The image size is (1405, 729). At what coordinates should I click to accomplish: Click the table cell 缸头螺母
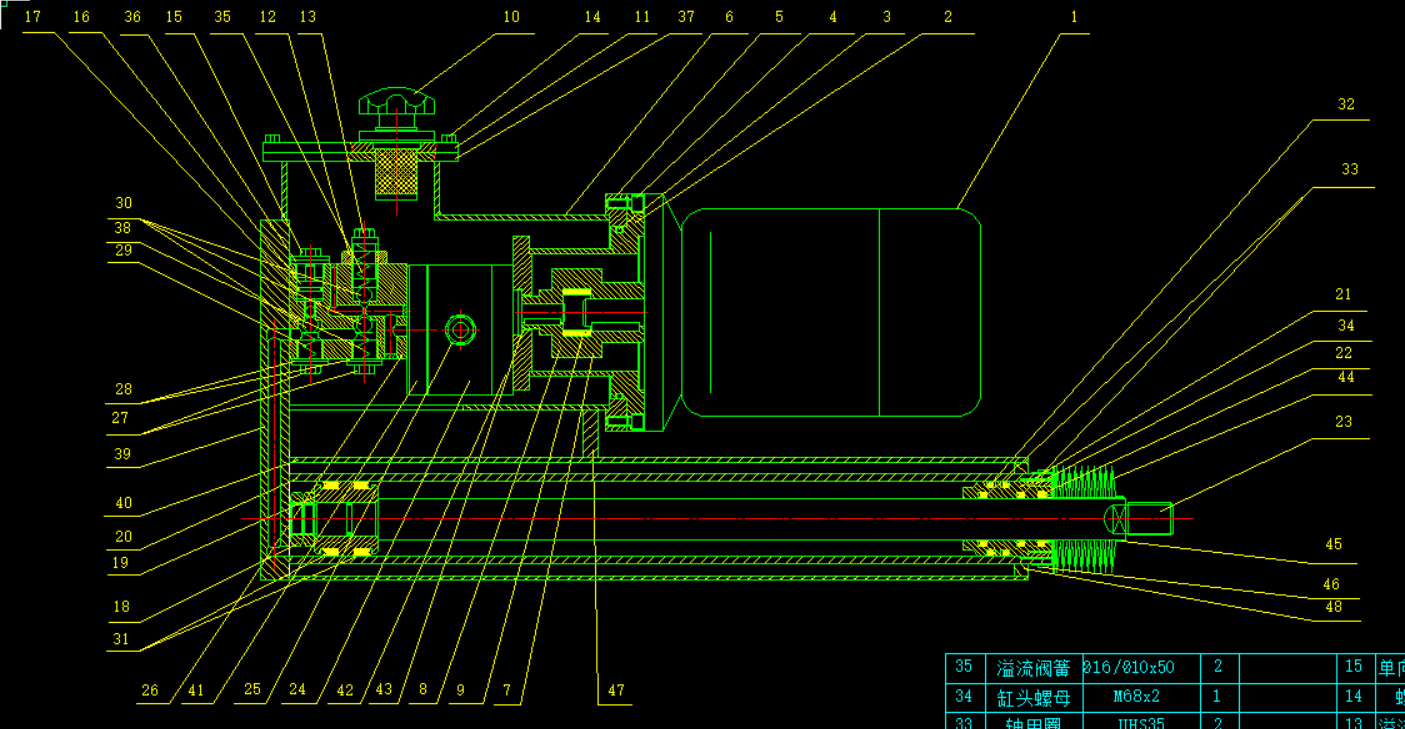(x=1033, y=696)
